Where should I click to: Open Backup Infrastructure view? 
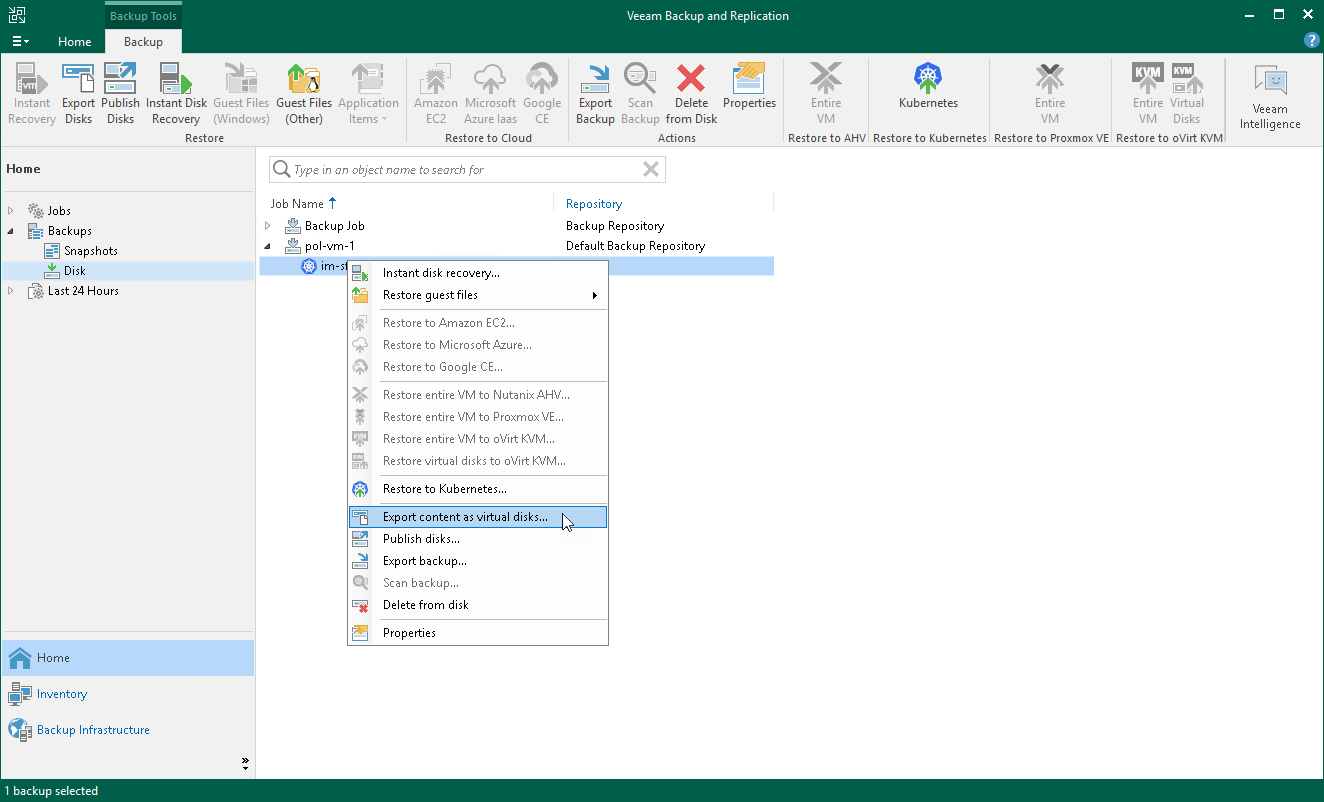tap(128, 730)
